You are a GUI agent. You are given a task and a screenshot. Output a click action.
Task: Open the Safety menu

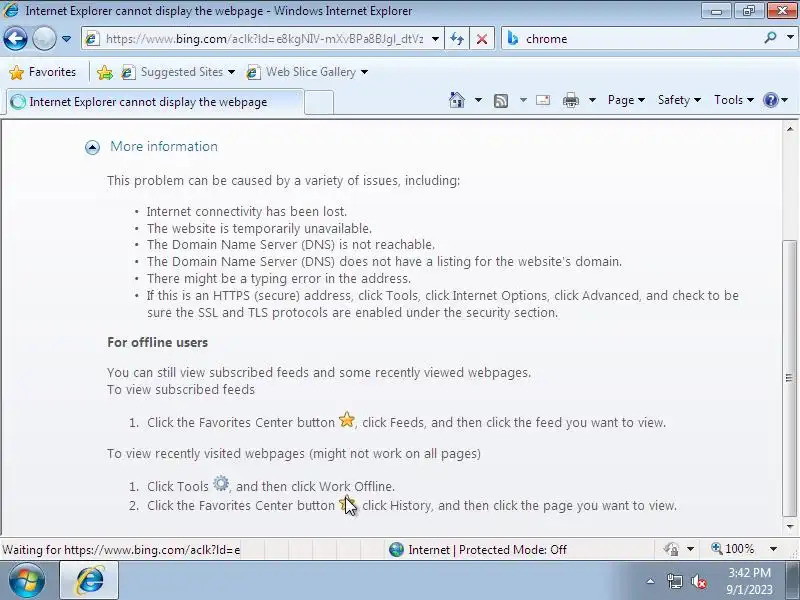(679, 100)
